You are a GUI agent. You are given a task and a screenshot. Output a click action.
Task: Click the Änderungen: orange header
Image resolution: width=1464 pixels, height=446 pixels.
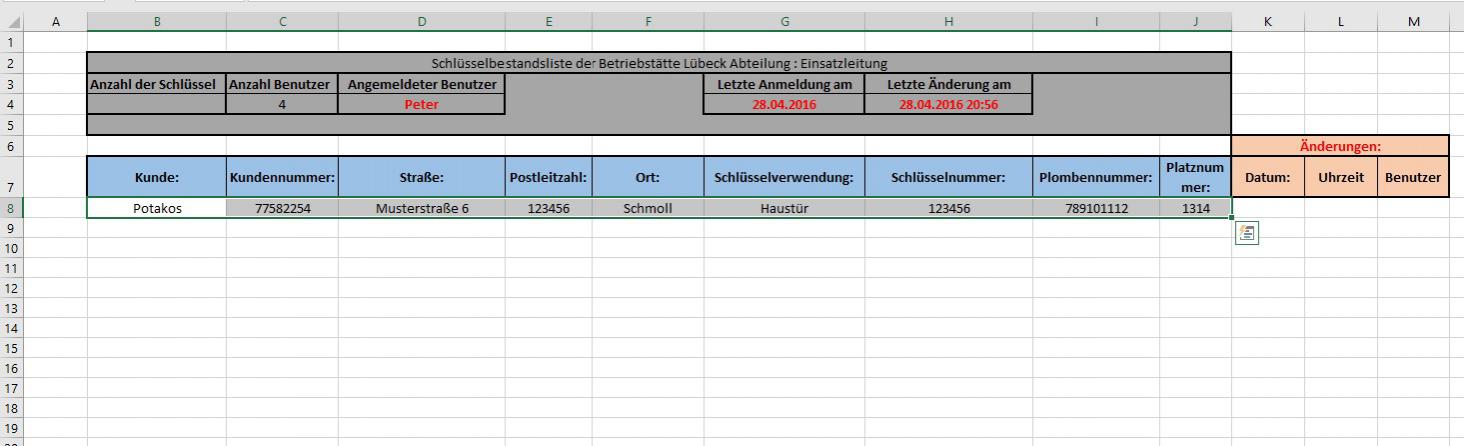coord(1340,146)
